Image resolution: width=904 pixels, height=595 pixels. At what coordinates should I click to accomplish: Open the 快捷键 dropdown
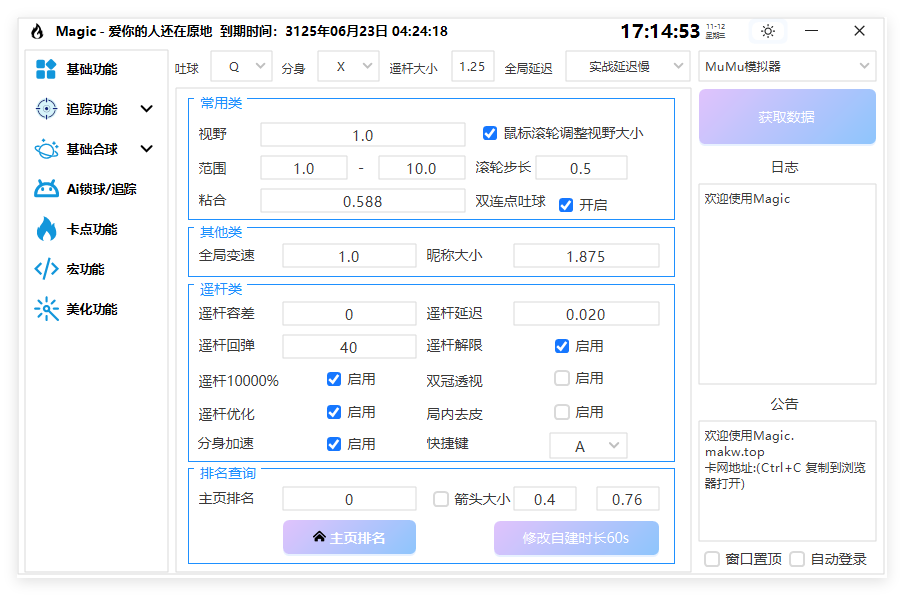tap(589, 444)
